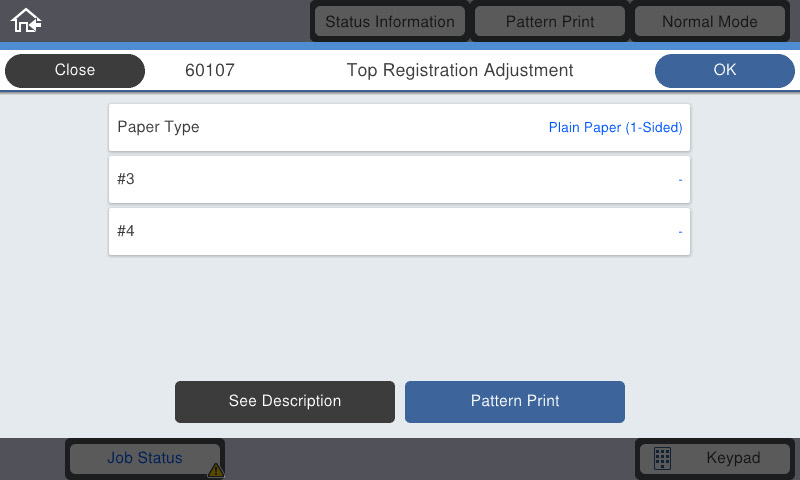Viewport: 800px width, 480px height.
Task: Confirm the settings with the OK button
Action: [724, 70]
